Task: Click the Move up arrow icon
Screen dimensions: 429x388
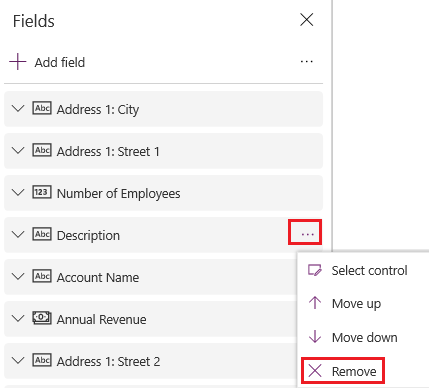Action: click(315, 303)
